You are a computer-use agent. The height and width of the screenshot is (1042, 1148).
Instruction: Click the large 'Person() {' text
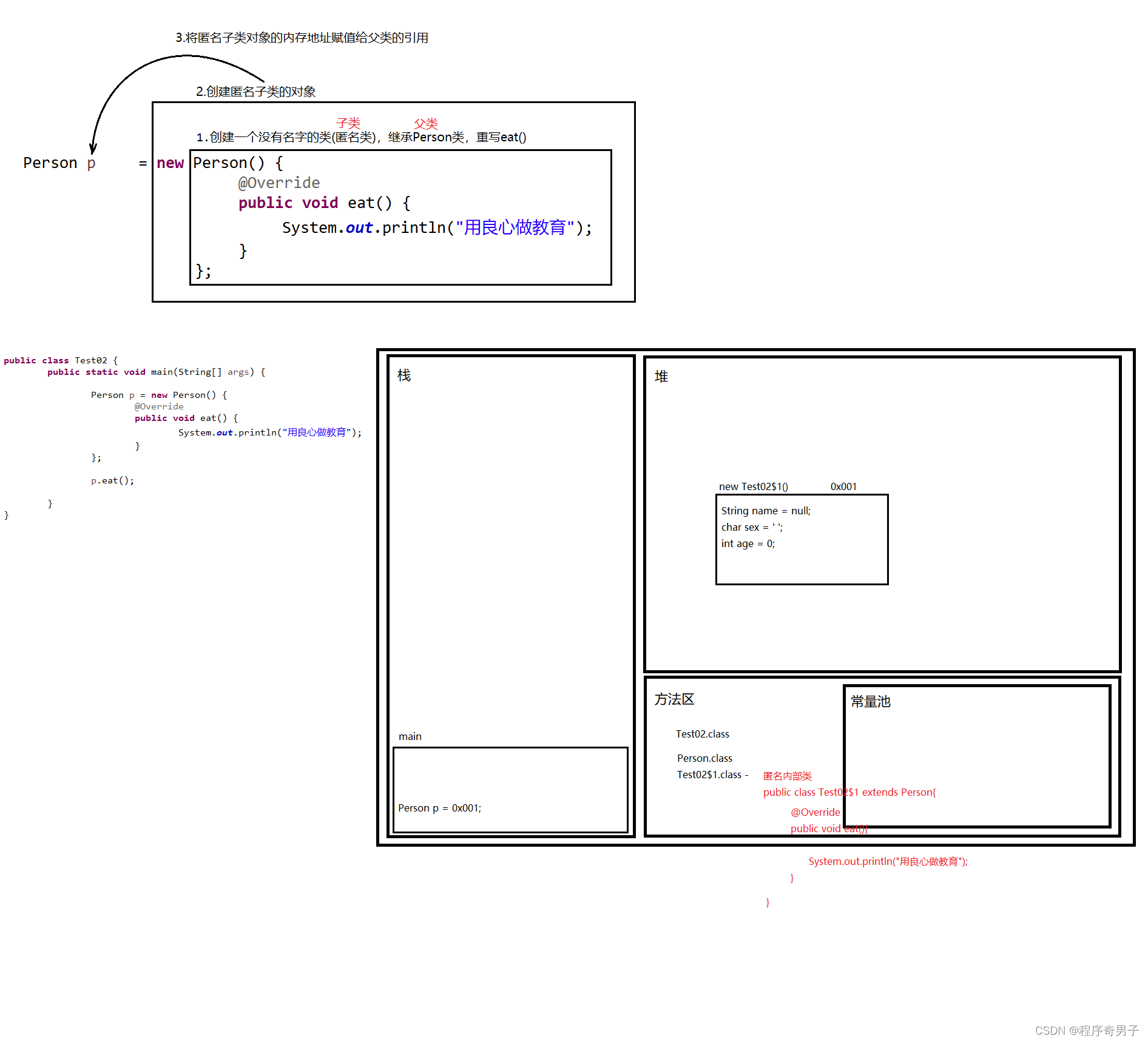(238, 163)
